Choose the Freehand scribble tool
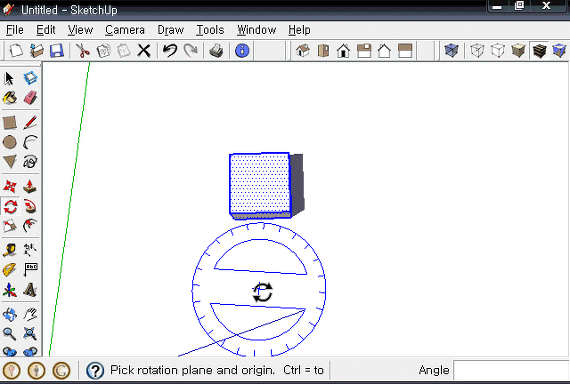The width and height of the screenshot is (570, 384). 30,162
